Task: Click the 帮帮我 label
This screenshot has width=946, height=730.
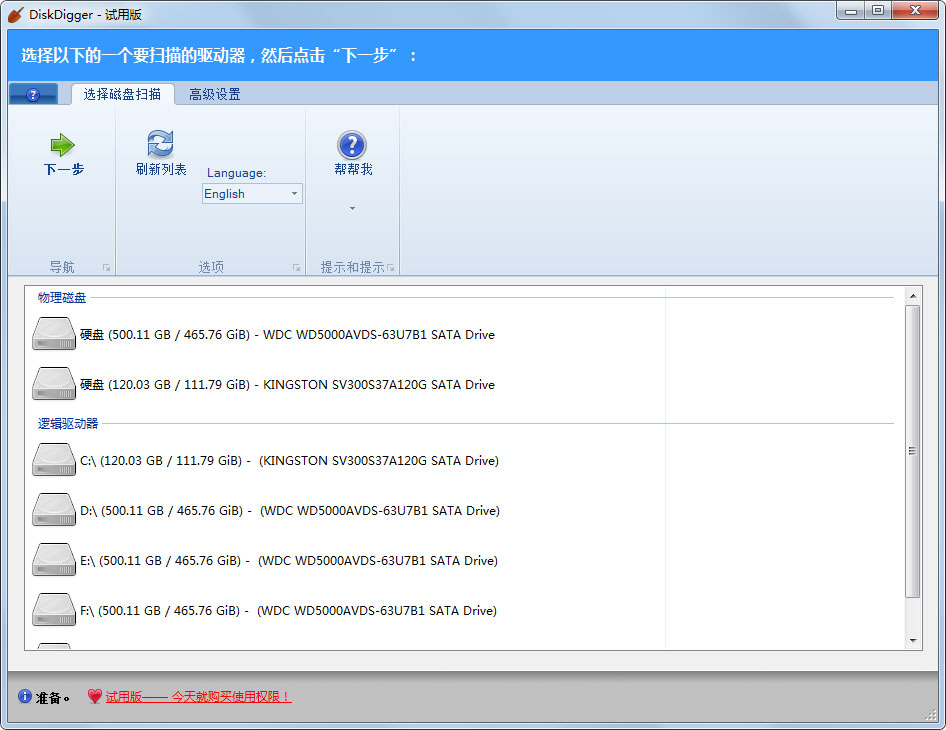Action: (x=353, y=170)
